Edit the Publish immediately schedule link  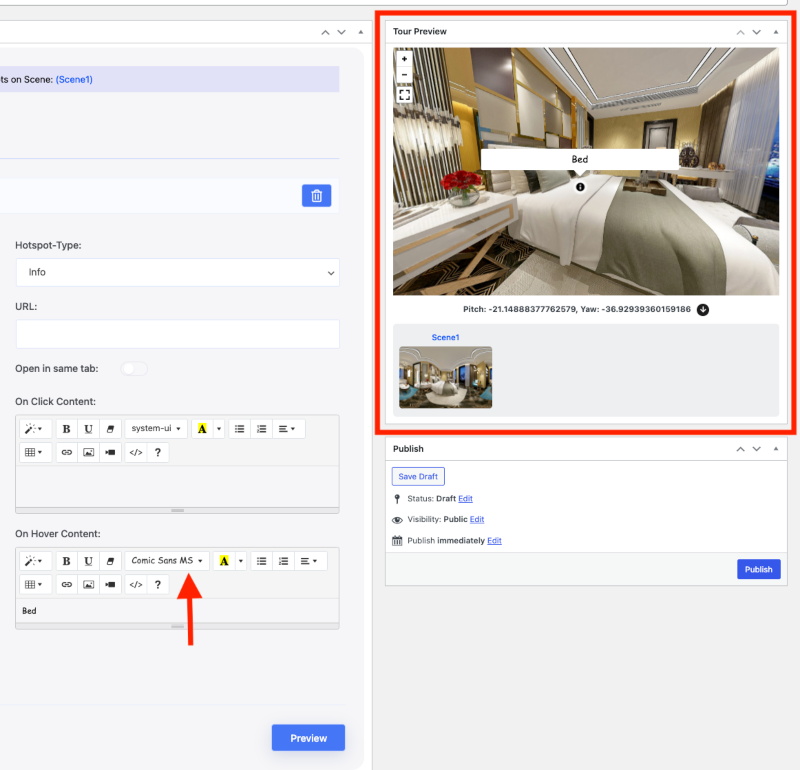(494, 541)
